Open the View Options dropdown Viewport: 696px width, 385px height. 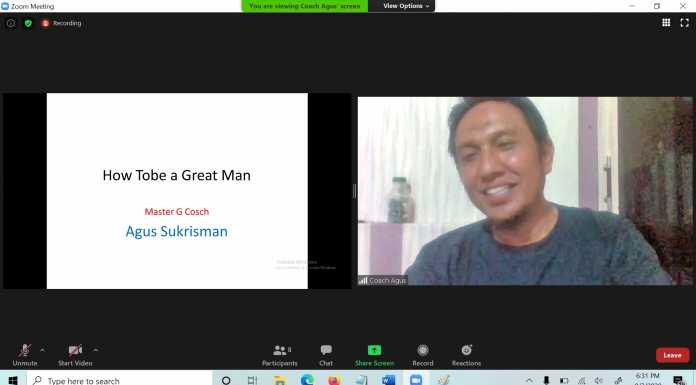point(406,6)
